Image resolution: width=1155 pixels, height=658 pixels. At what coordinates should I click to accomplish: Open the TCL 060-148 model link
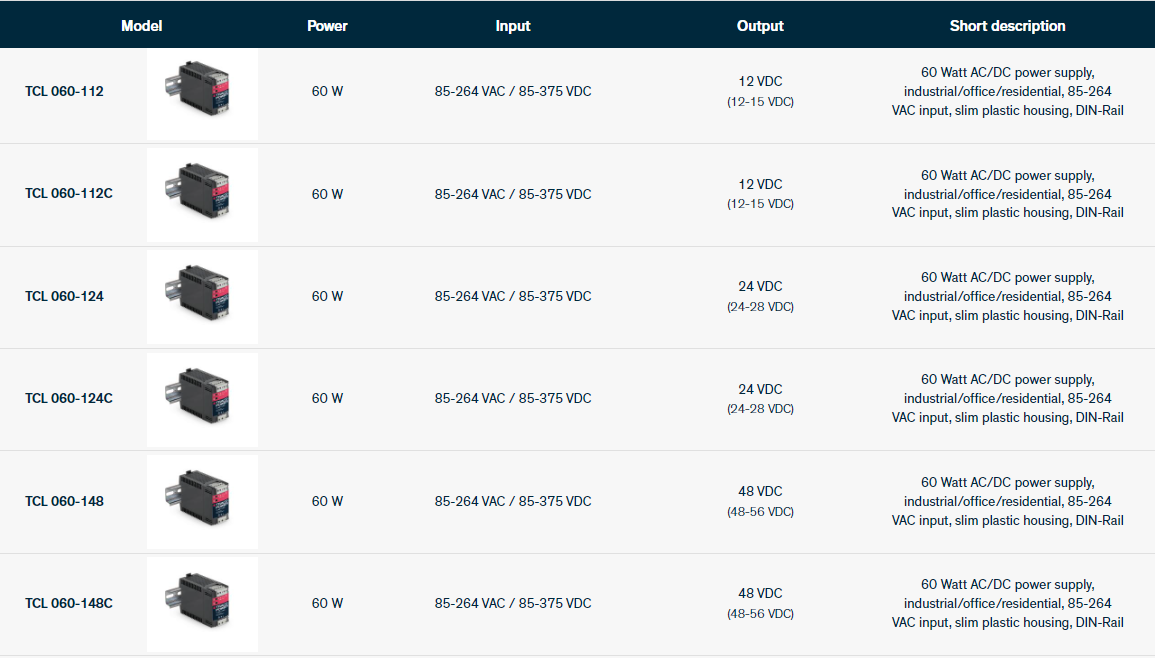click(64, 501)
